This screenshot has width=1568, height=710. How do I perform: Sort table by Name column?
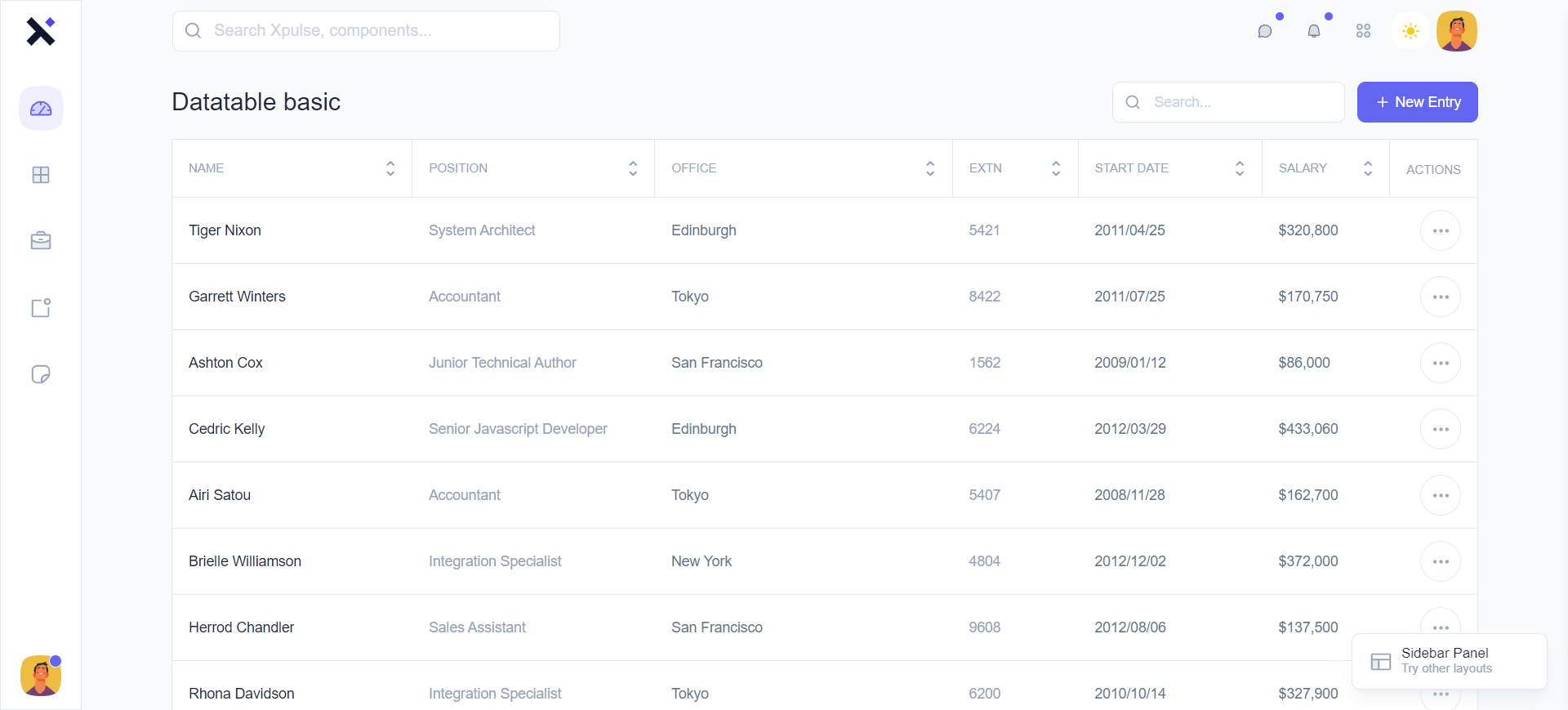coord(390,168)
